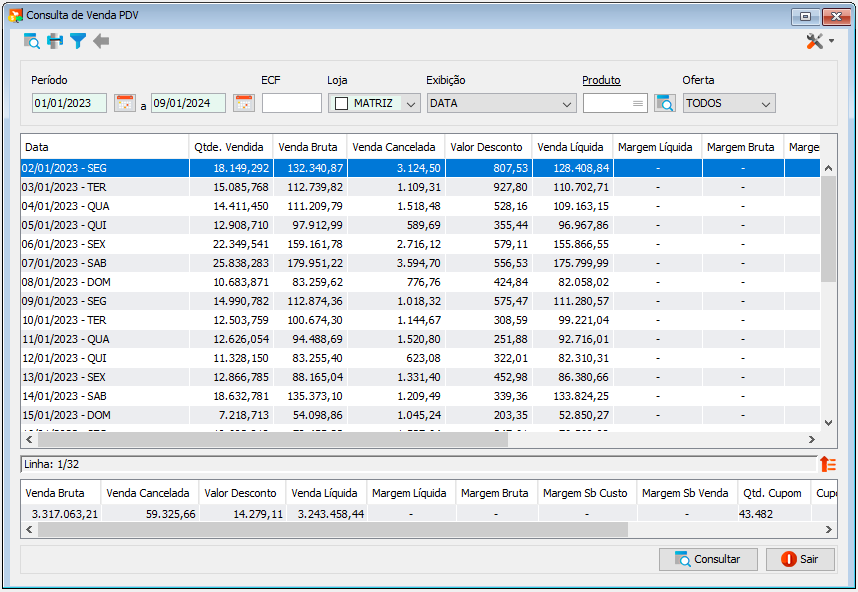Click the ECF input field

tap(292, 103)
